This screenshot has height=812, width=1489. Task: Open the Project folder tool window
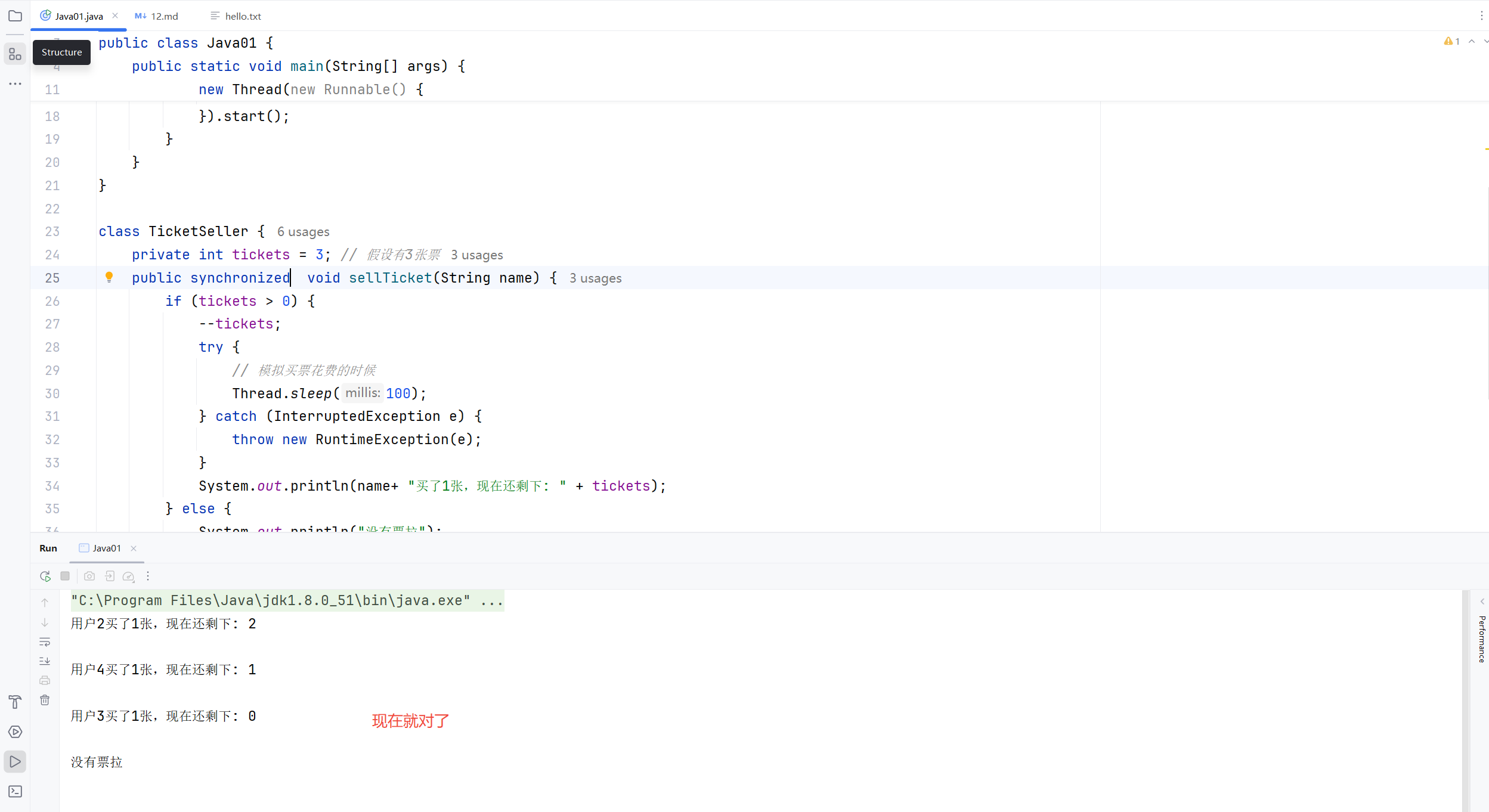16,16
